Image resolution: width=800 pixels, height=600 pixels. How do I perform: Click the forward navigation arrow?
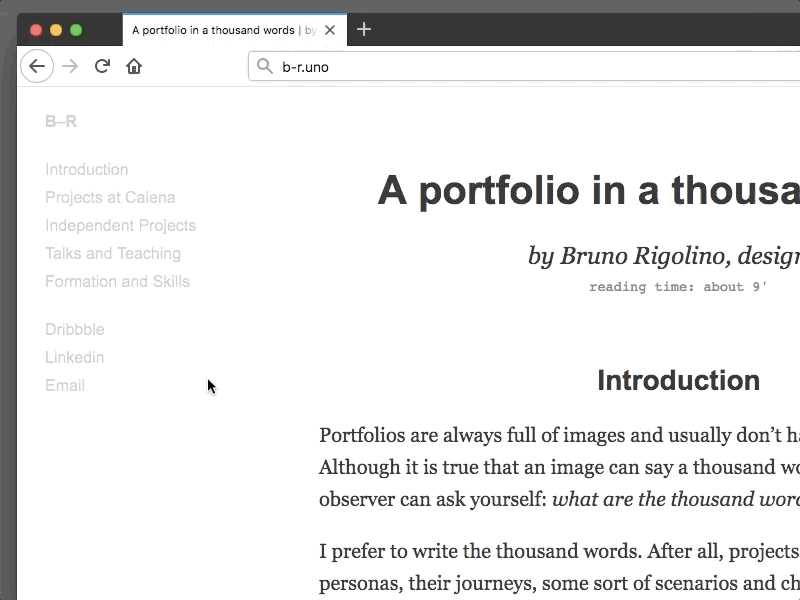coord(70,66)
